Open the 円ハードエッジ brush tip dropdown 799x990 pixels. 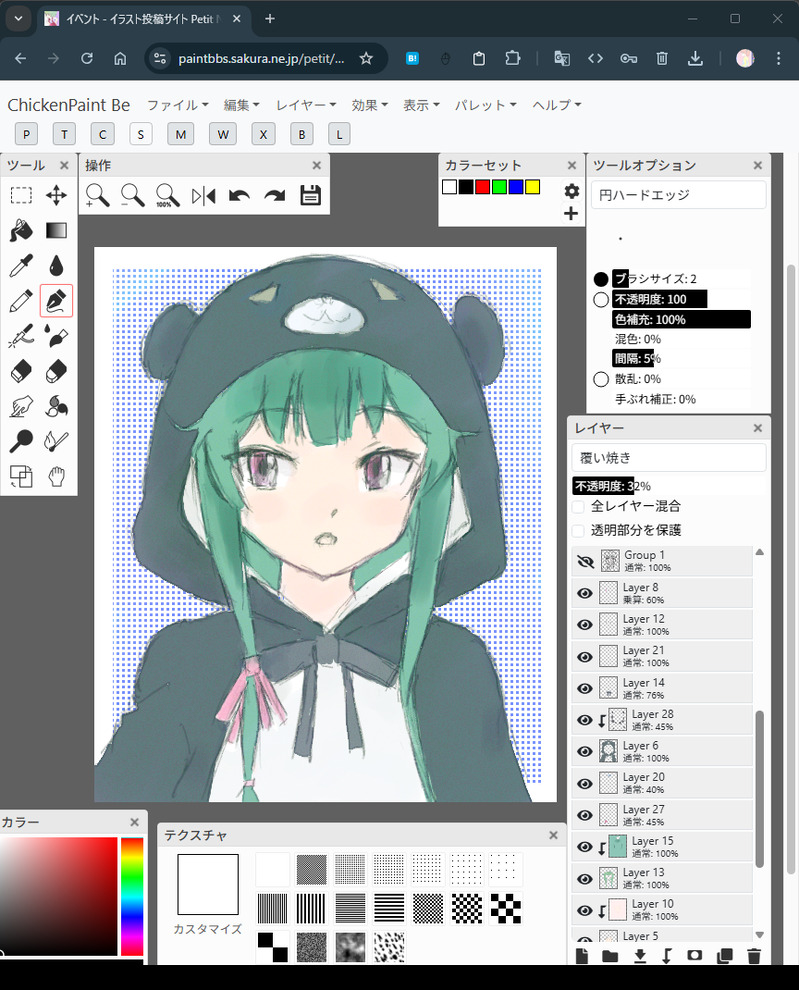tap(677, 195)
